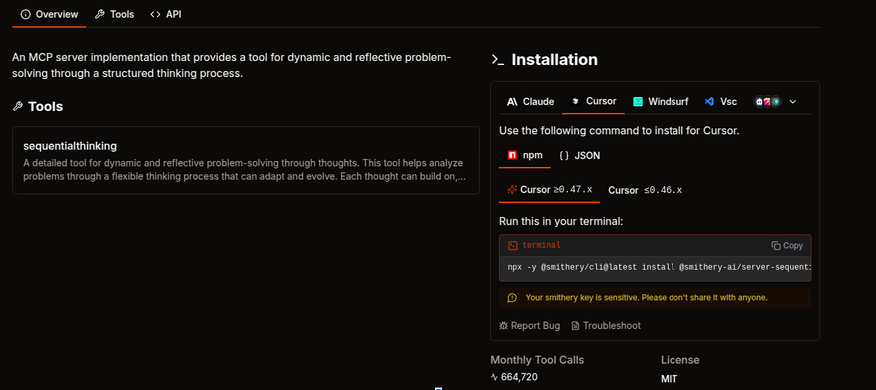Click the activity pulse icon beside 664,720
Image resolution: width=876 pixels, height=390 pixels.
pos(494,377)
